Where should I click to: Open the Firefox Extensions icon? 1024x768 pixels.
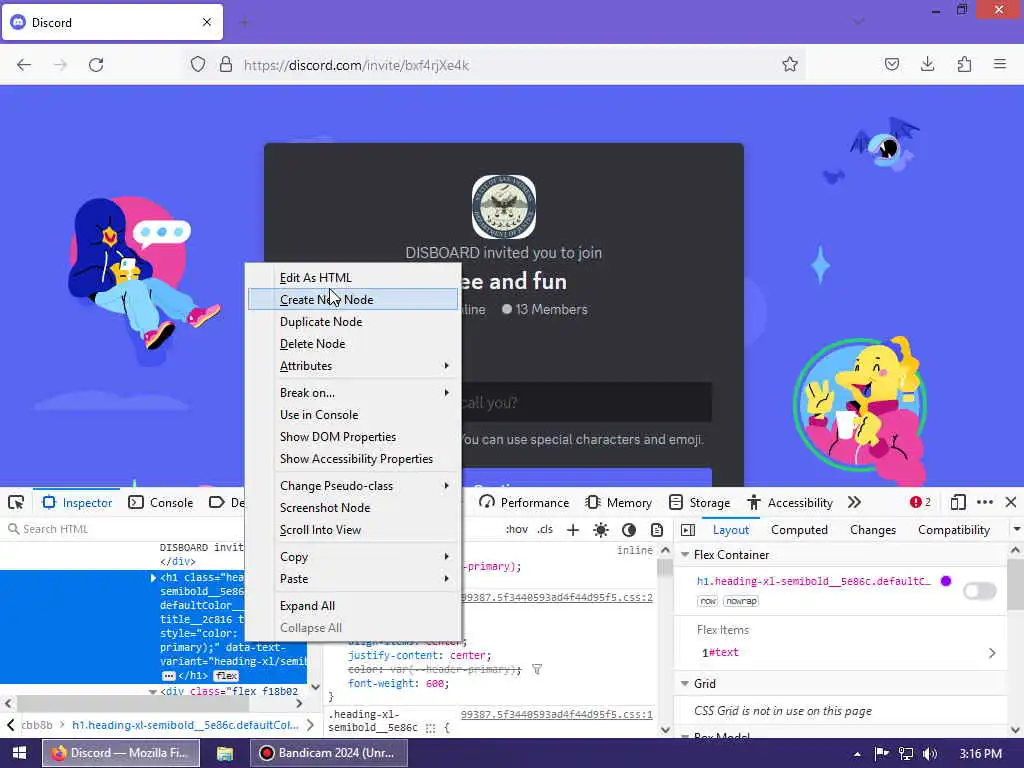coord(965,64)
